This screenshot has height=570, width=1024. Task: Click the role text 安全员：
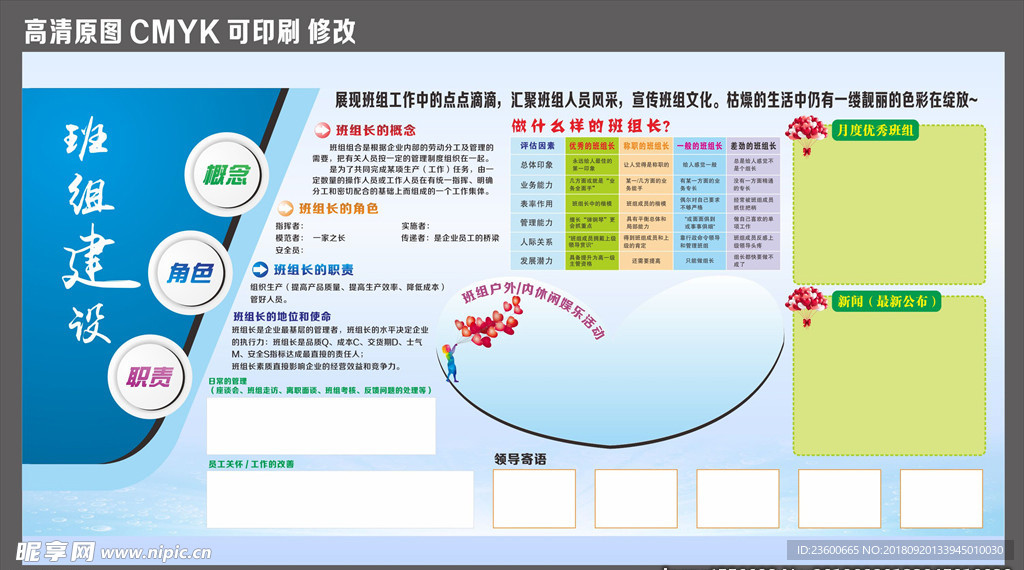pyautogui.click(x=290, y=250)
